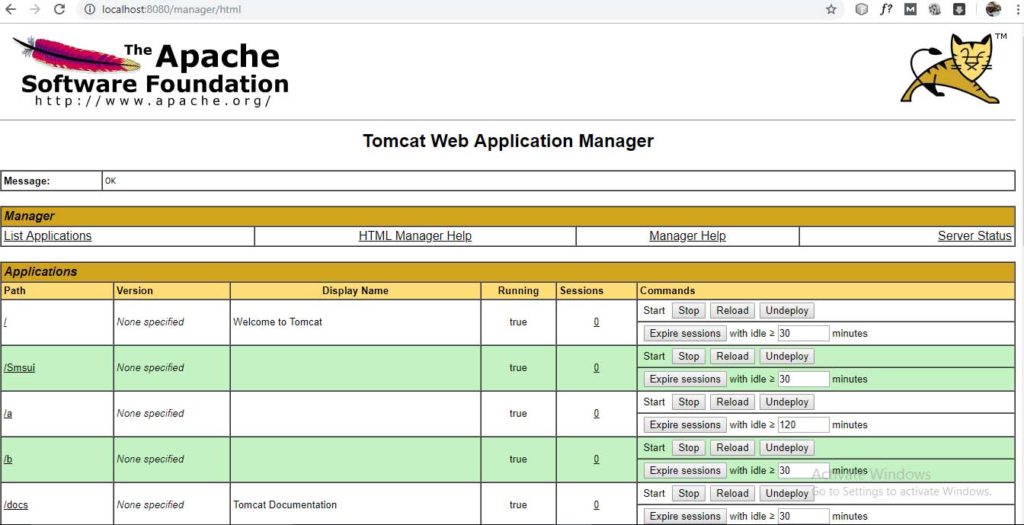Stop the /a application
The image size is (1024, 525).
(x=688, y=402)
